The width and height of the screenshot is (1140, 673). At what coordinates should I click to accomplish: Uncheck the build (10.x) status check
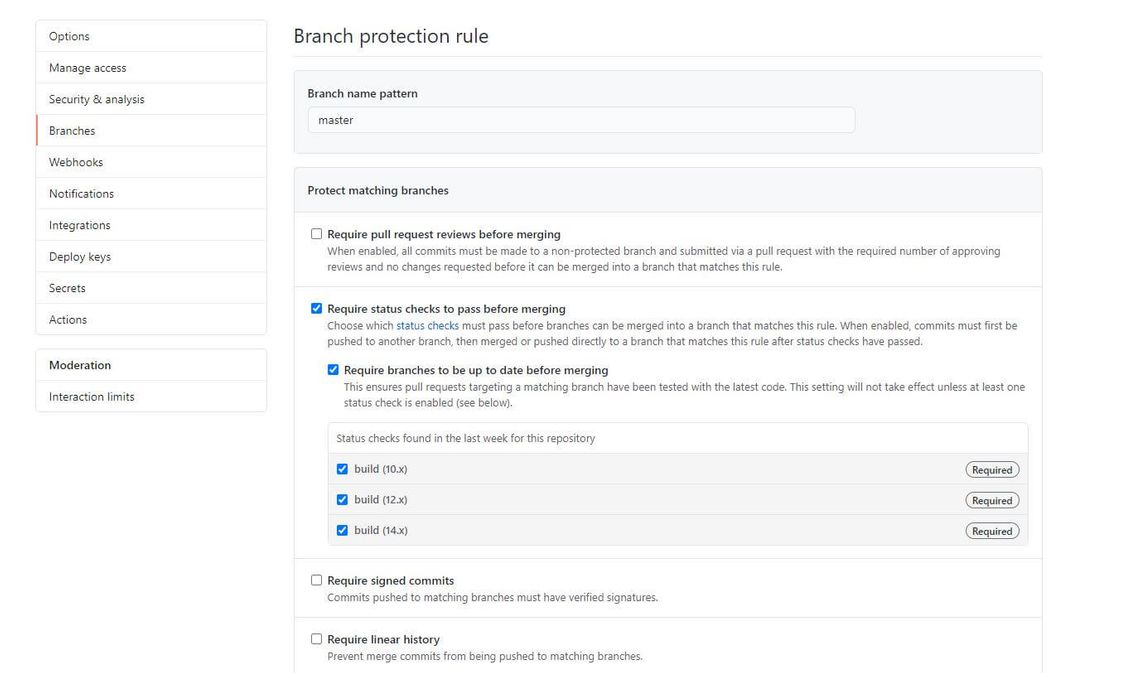pos(342,468)
